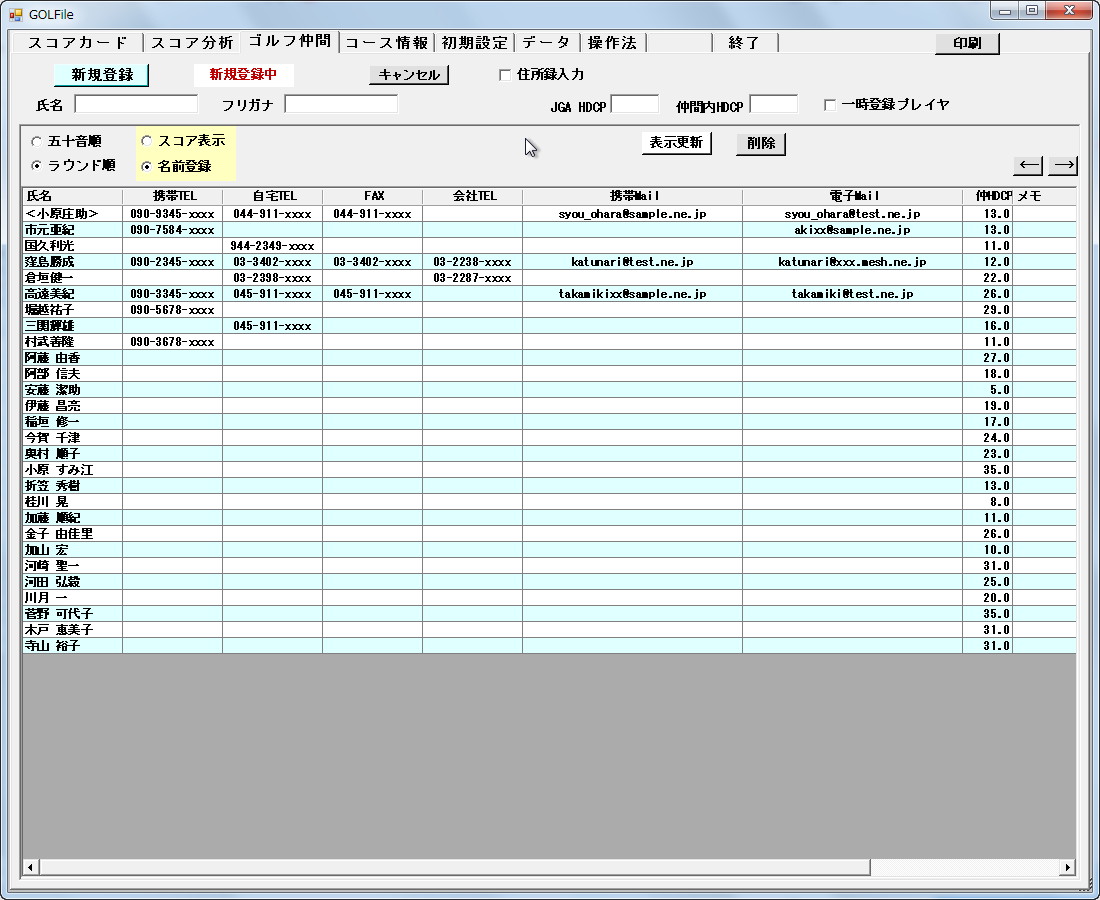Click the 印刷 print button
The height and width of the screenshot is (900, 1100).
coord(967,43)
